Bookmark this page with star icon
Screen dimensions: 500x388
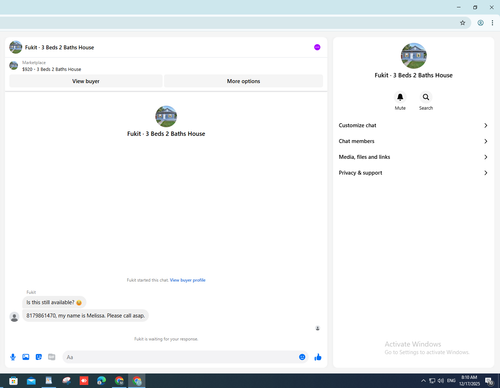pyautogui.click(x=462, y=23)
